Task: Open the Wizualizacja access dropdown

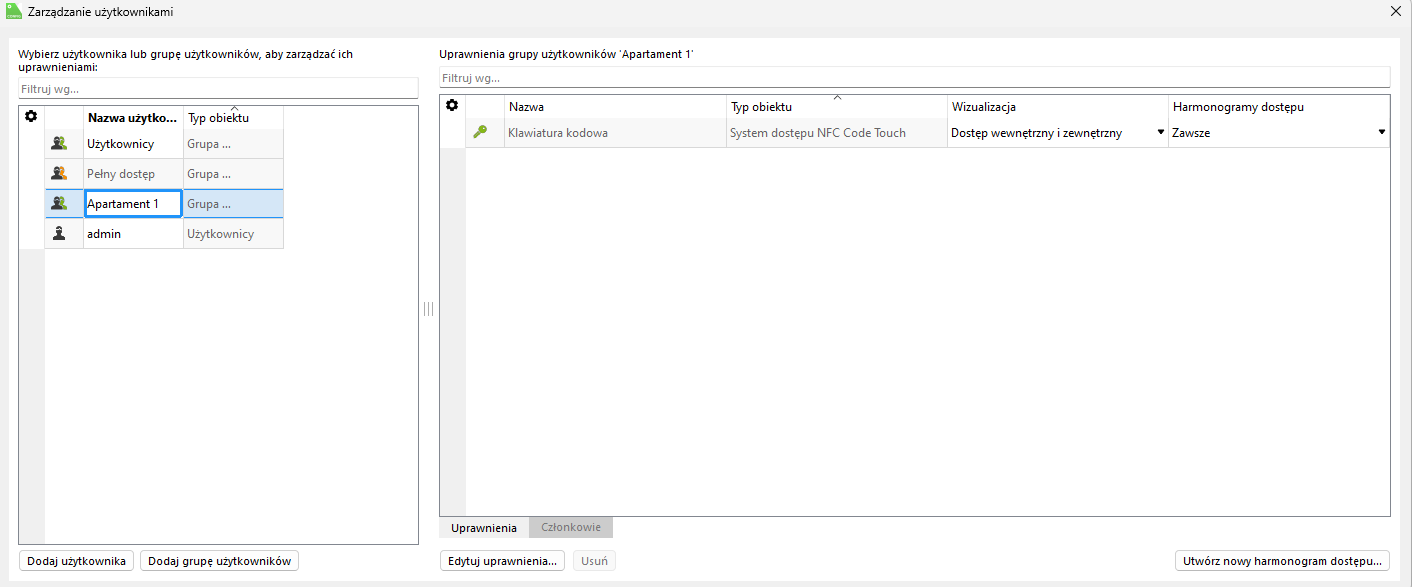Action: pyautogui.click(x=1160, y=133)
